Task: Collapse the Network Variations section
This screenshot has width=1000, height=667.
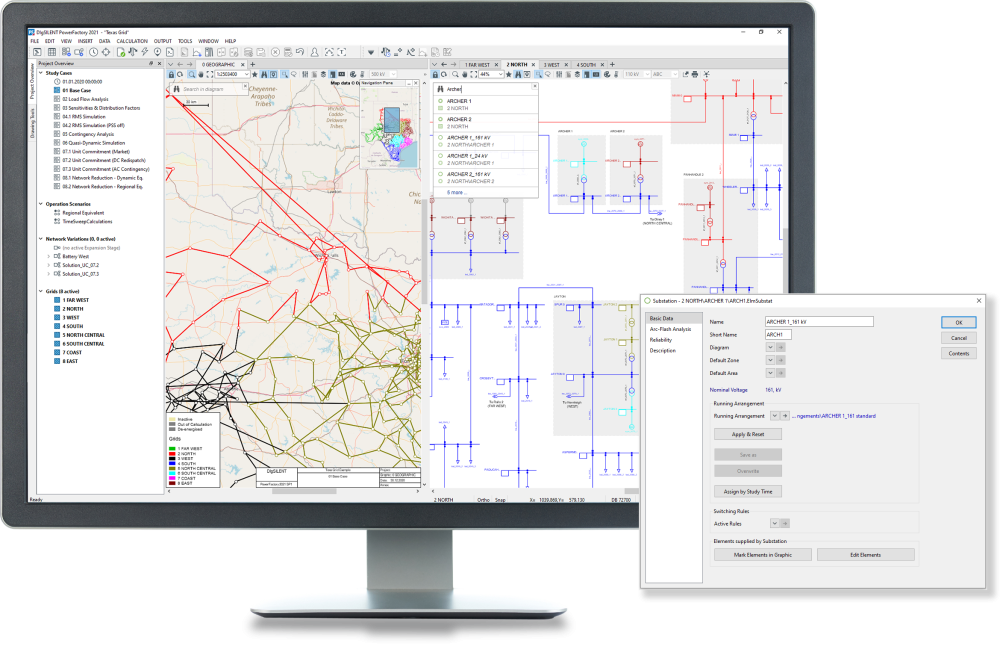Action: point(41,238)
